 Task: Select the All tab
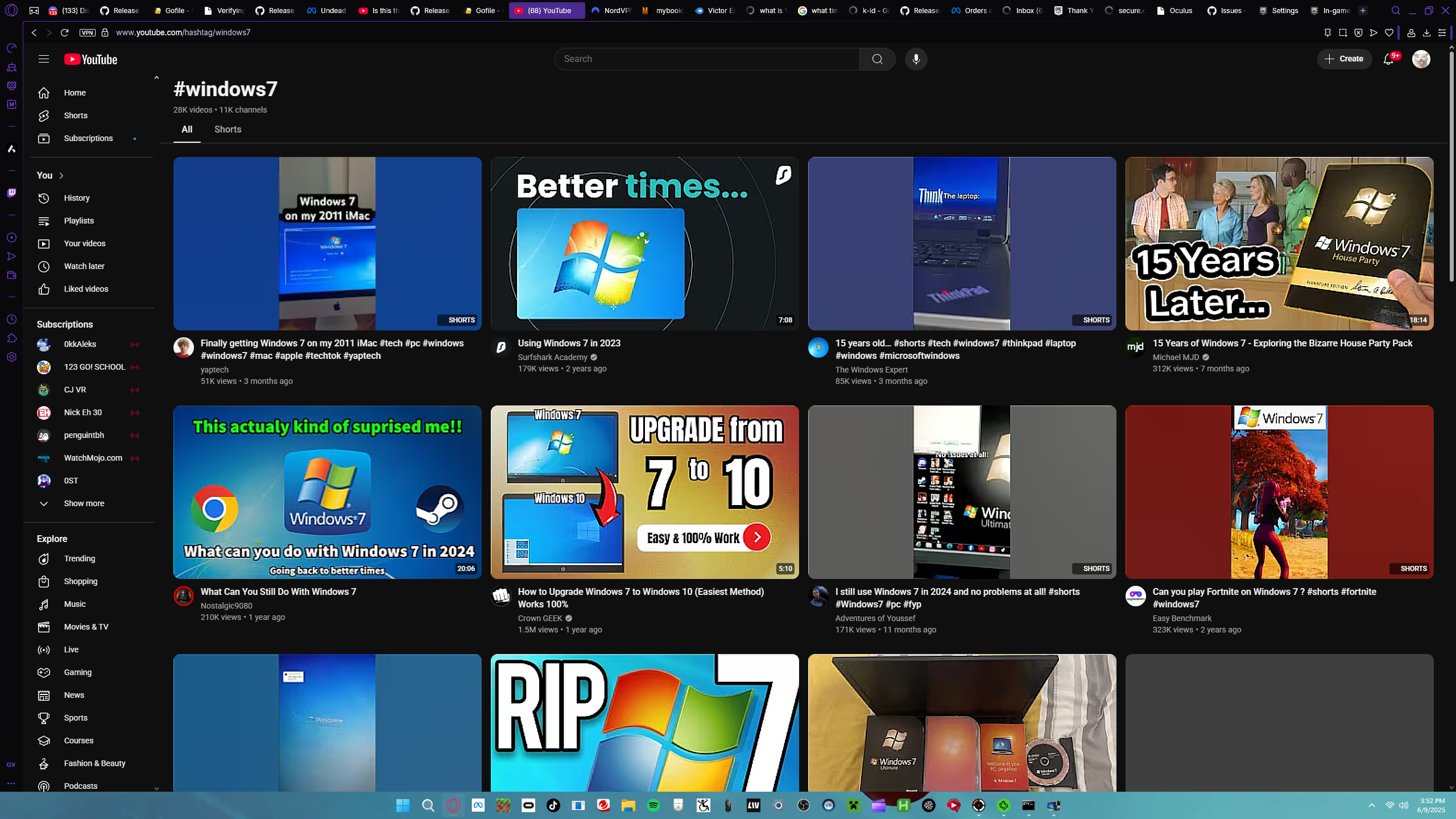click(x=187, y=130)
